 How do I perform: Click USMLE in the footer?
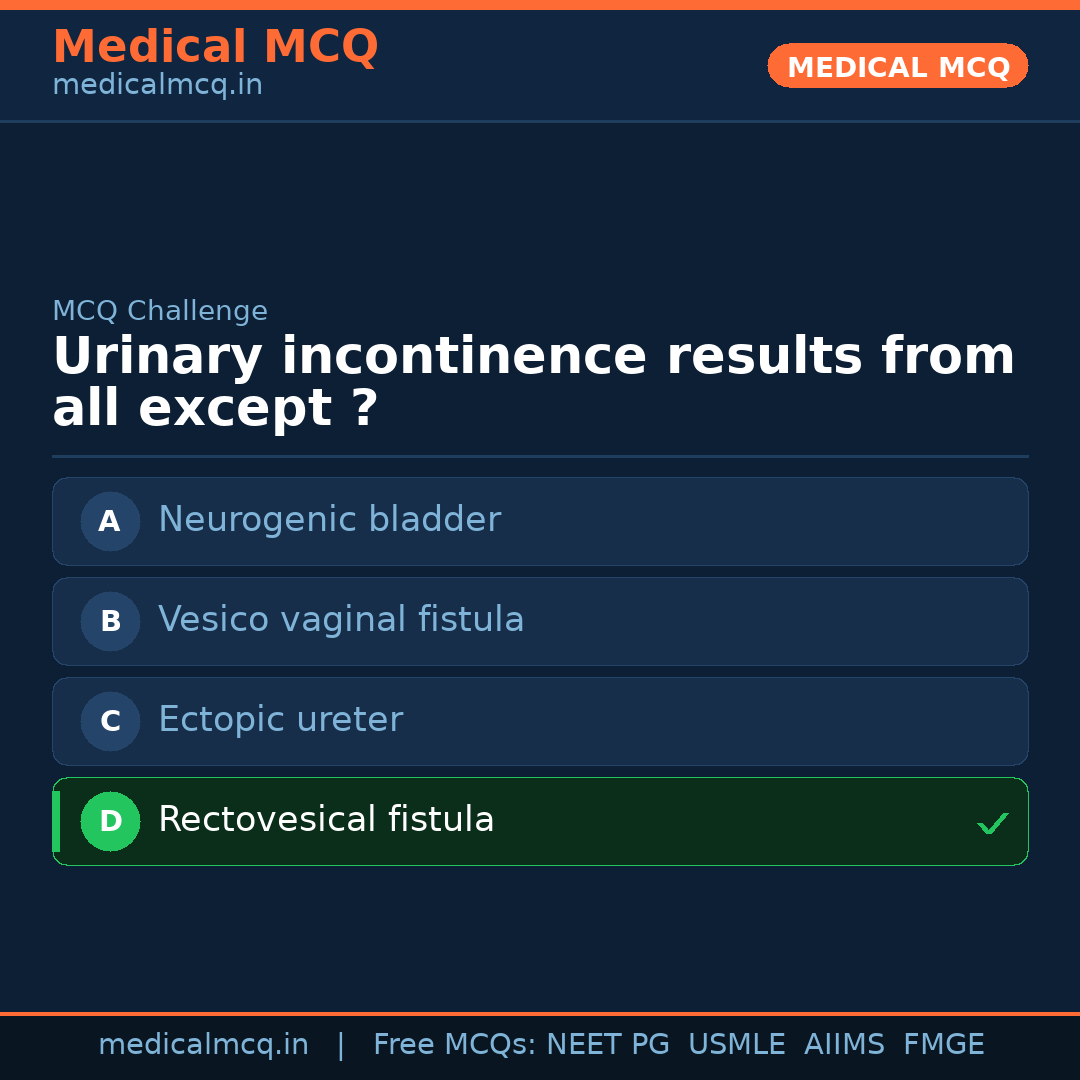coord(736,1045)
